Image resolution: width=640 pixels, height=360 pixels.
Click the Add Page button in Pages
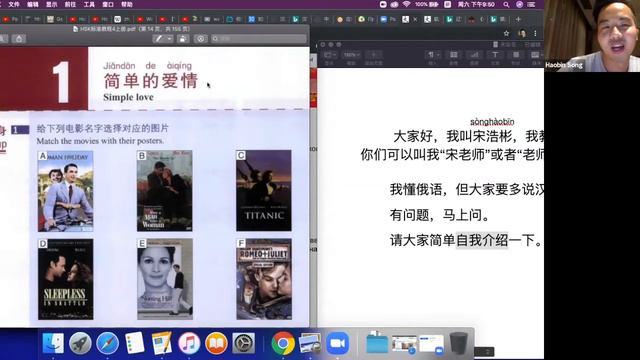point(373,55)
